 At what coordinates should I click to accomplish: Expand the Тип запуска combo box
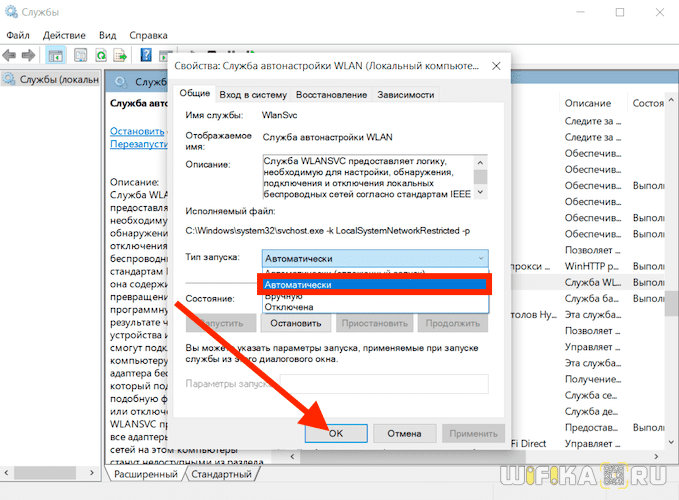375,258
